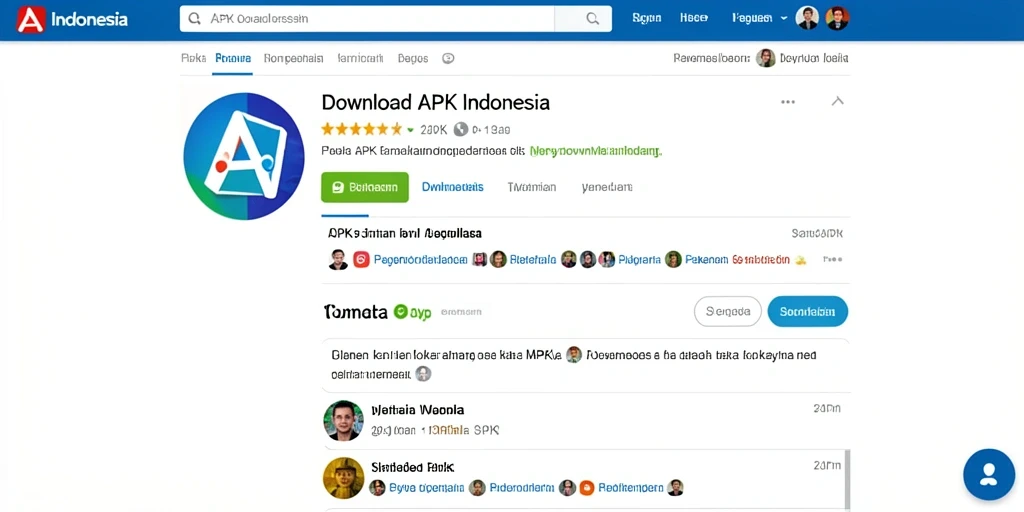The height and width of the screenshot is (512, 1024).
Task: Open the Feguen dropdown in header
Action: tap(760, 18)
